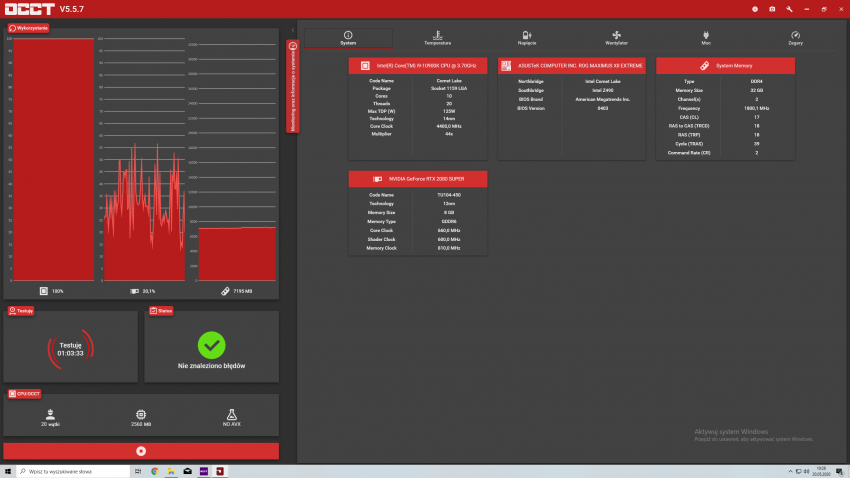850x478 pixels.
Task: Click the green checkmark status icon
Action: tap(211, 345)
